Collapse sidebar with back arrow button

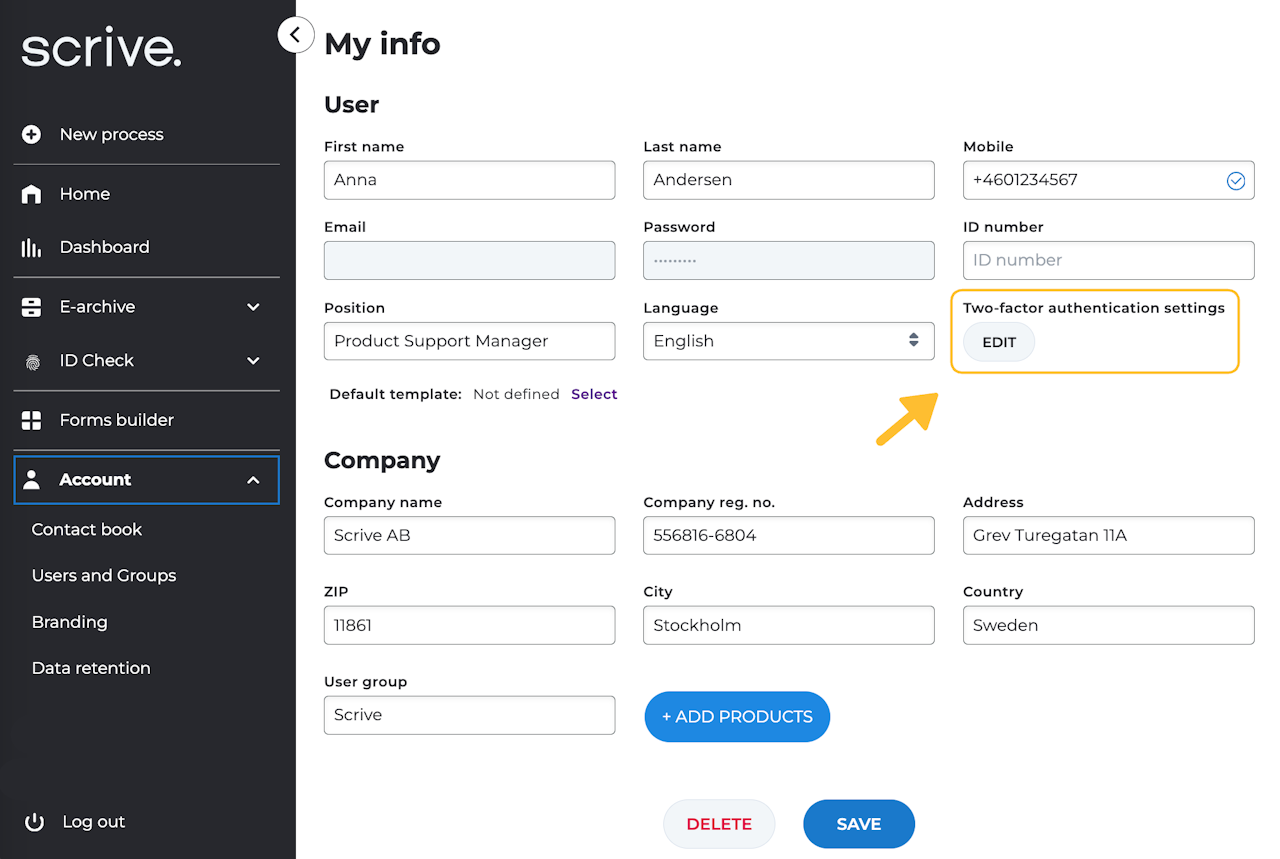coord(295,35)
